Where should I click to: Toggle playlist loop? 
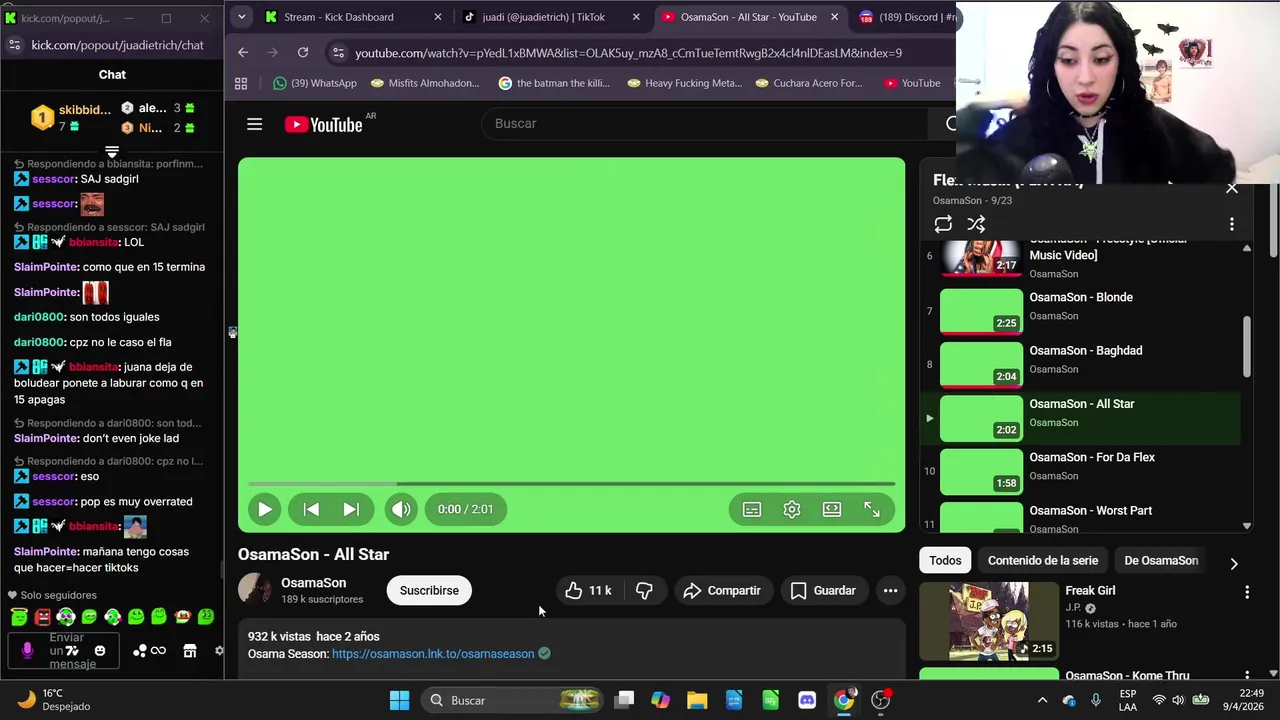943,225
